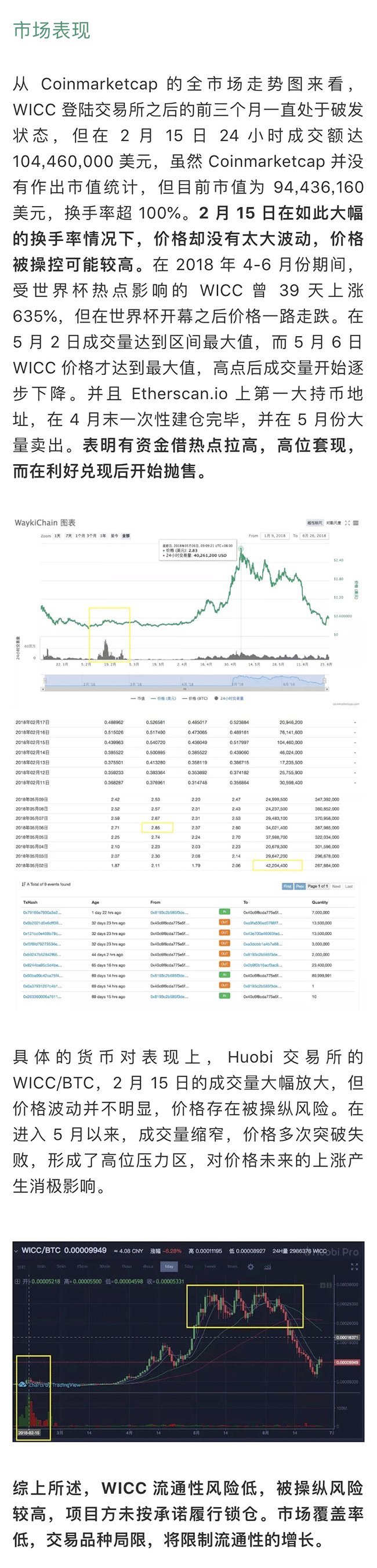Click the Age cell 44 days 2 hrs ago
377x1568 pixels.
(x=107, y=954)
